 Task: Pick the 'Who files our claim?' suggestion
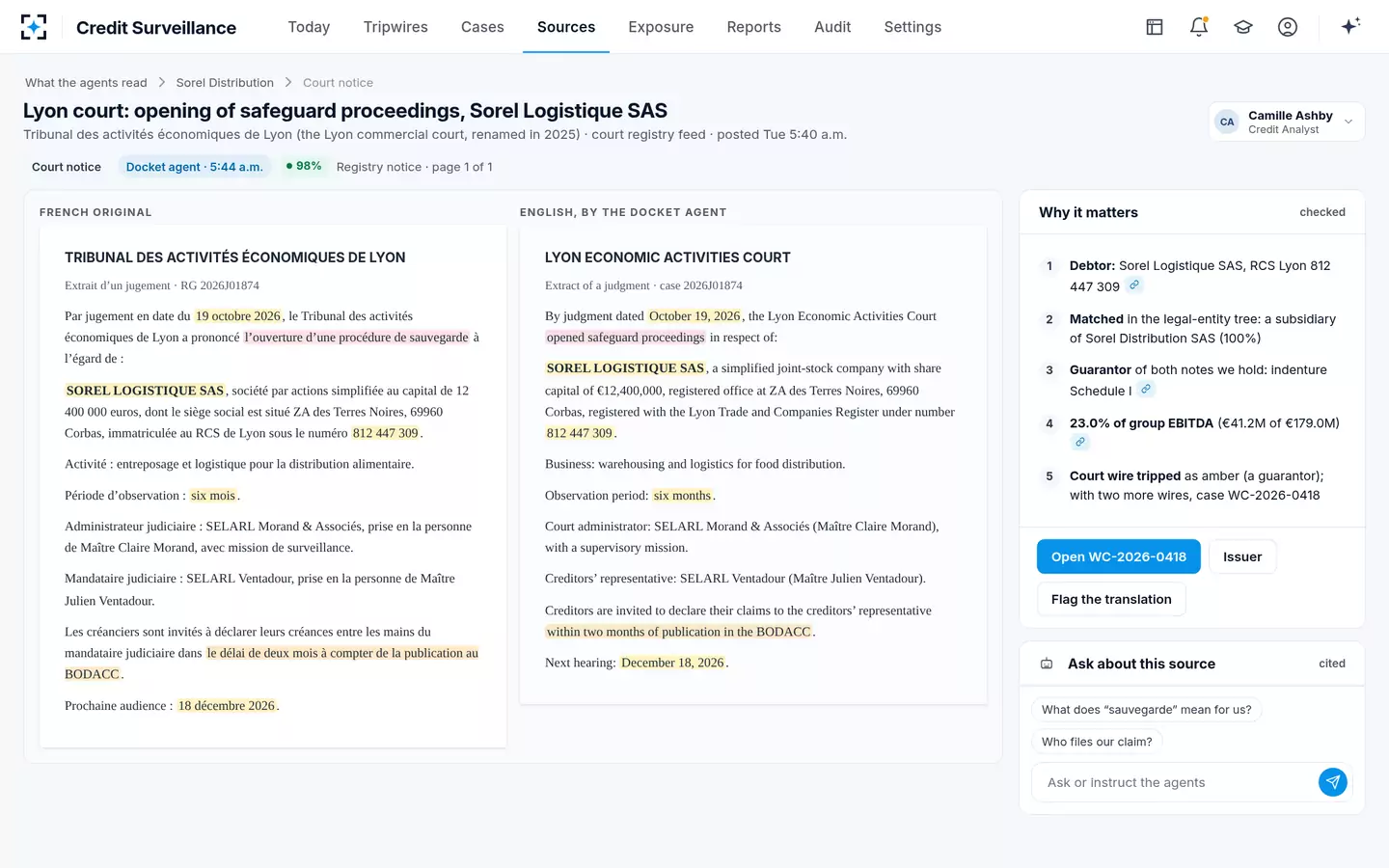(x=1097, y=742)
